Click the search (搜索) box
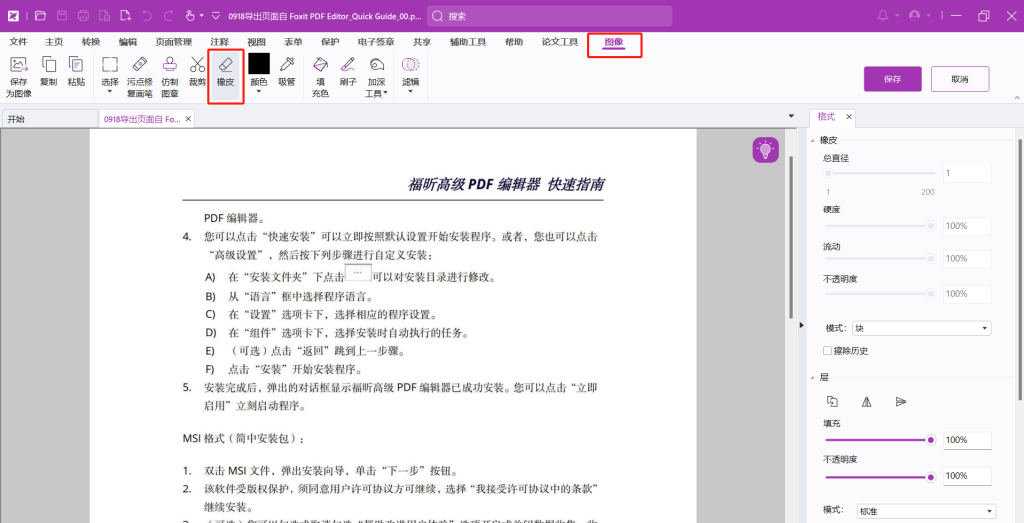 (x=549, y=16)
